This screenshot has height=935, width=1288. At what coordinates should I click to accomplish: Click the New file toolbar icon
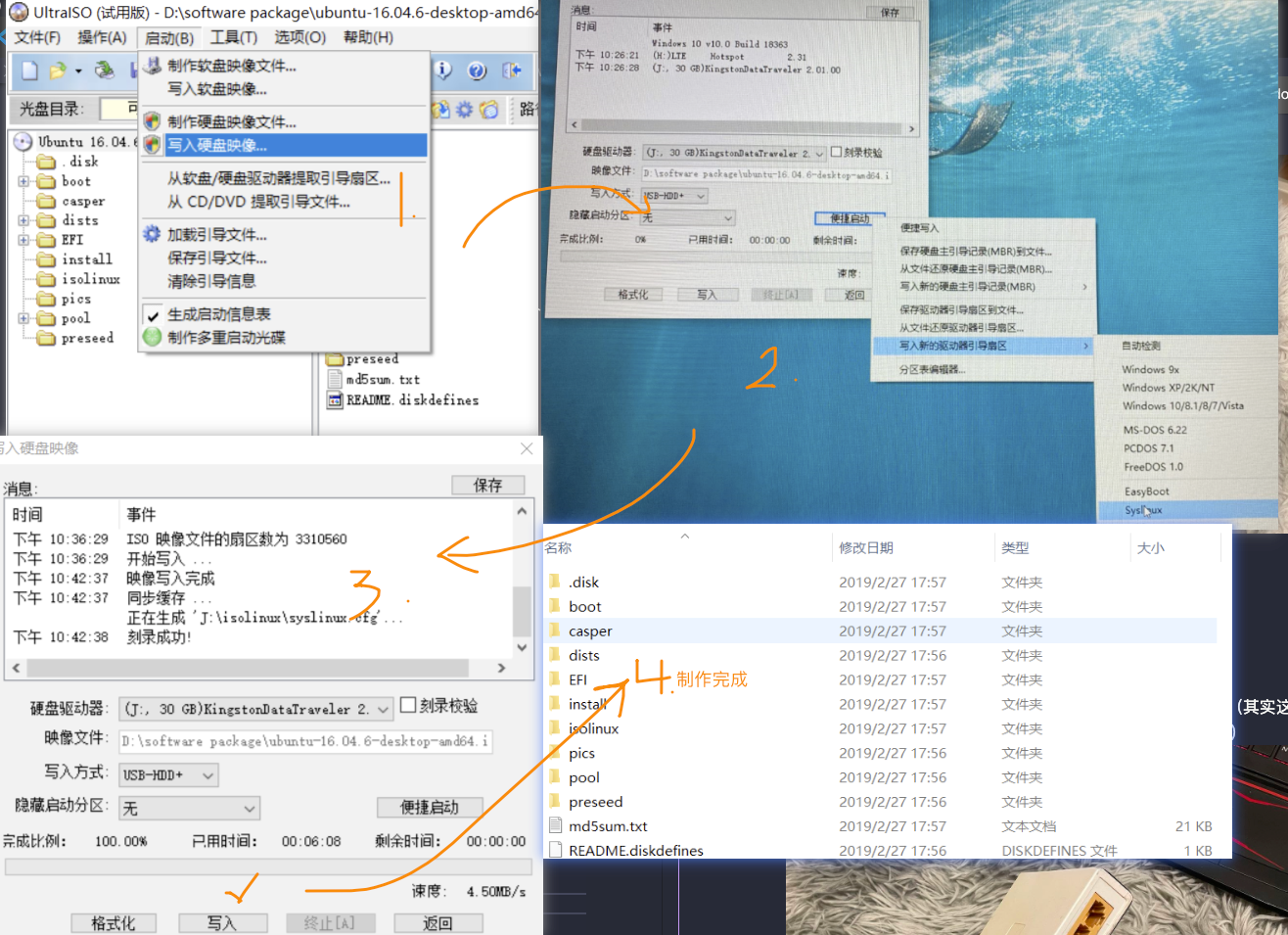[x=29, y=70]
